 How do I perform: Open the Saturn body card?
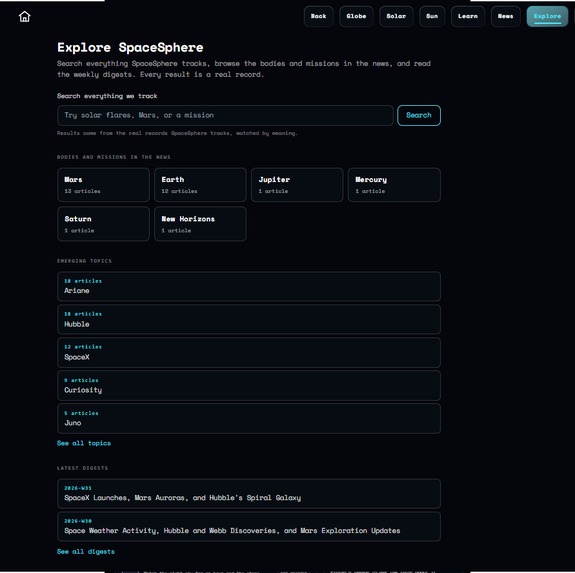coord(103,224)
